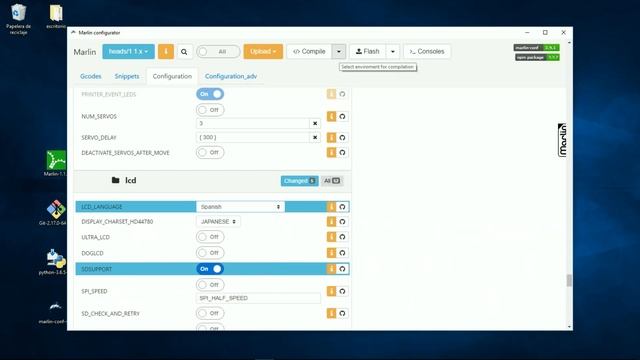640x360 pixels.
Task: Click the orange info button in top toolbar
Action: pyautogui.click(x=166, y=51)
